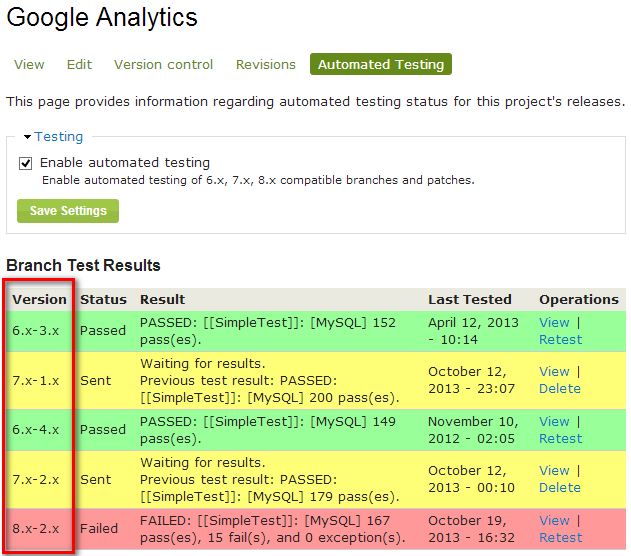Click the Last Tested column header
Viewport: 631px width, 556px height.
470,299
